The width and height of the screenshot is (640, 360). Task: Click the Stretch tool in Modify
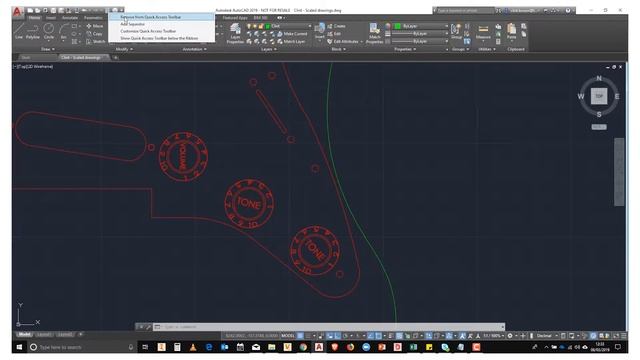point(96,42)
